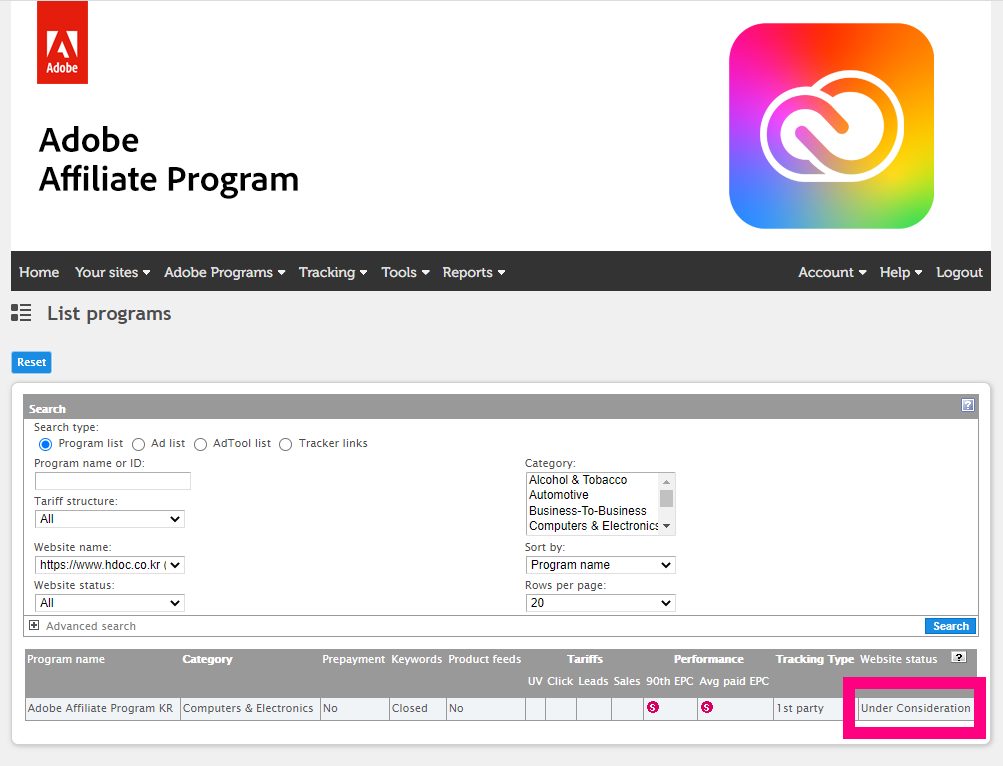Open the Search panel help icon

click(x=967, y=405)
